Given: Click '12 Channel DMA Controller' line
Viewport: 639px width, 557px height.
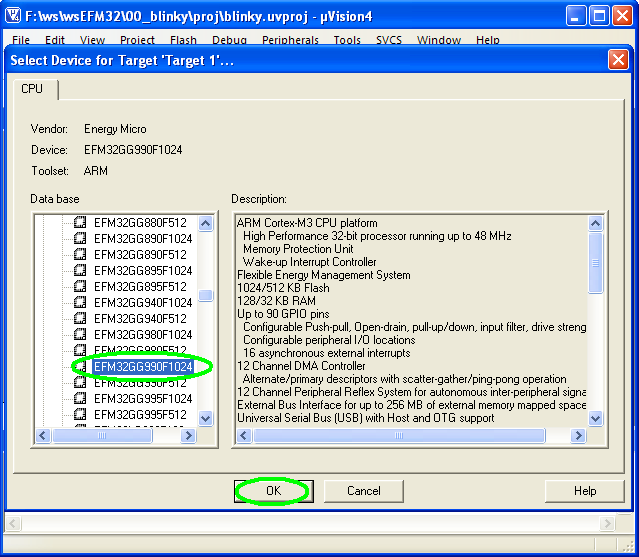Looking at the screenshot, I should pyautogui.click(x=301, y=365).
